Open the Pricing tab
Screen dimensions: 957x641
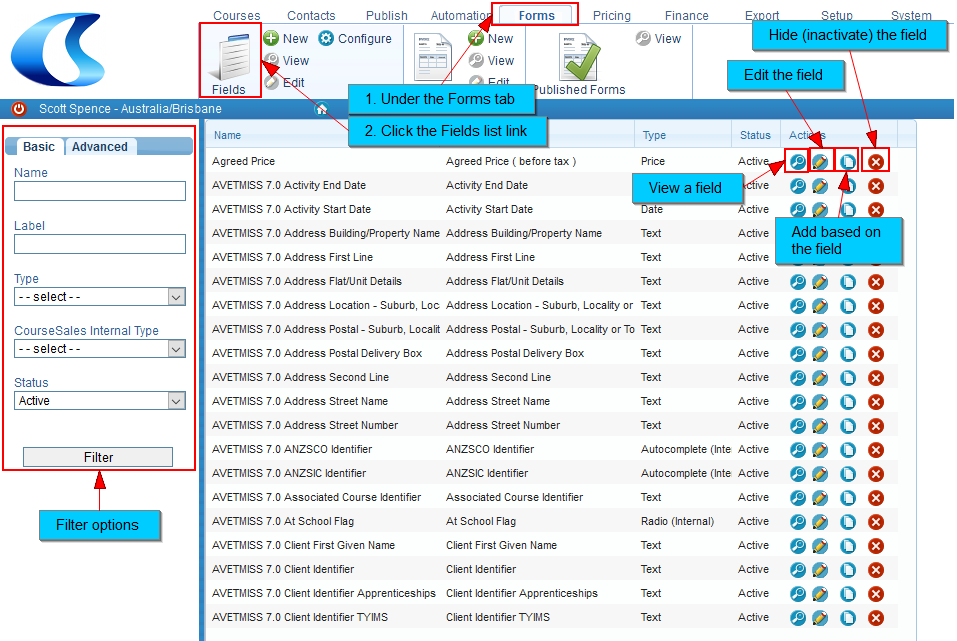pos(612,15)
